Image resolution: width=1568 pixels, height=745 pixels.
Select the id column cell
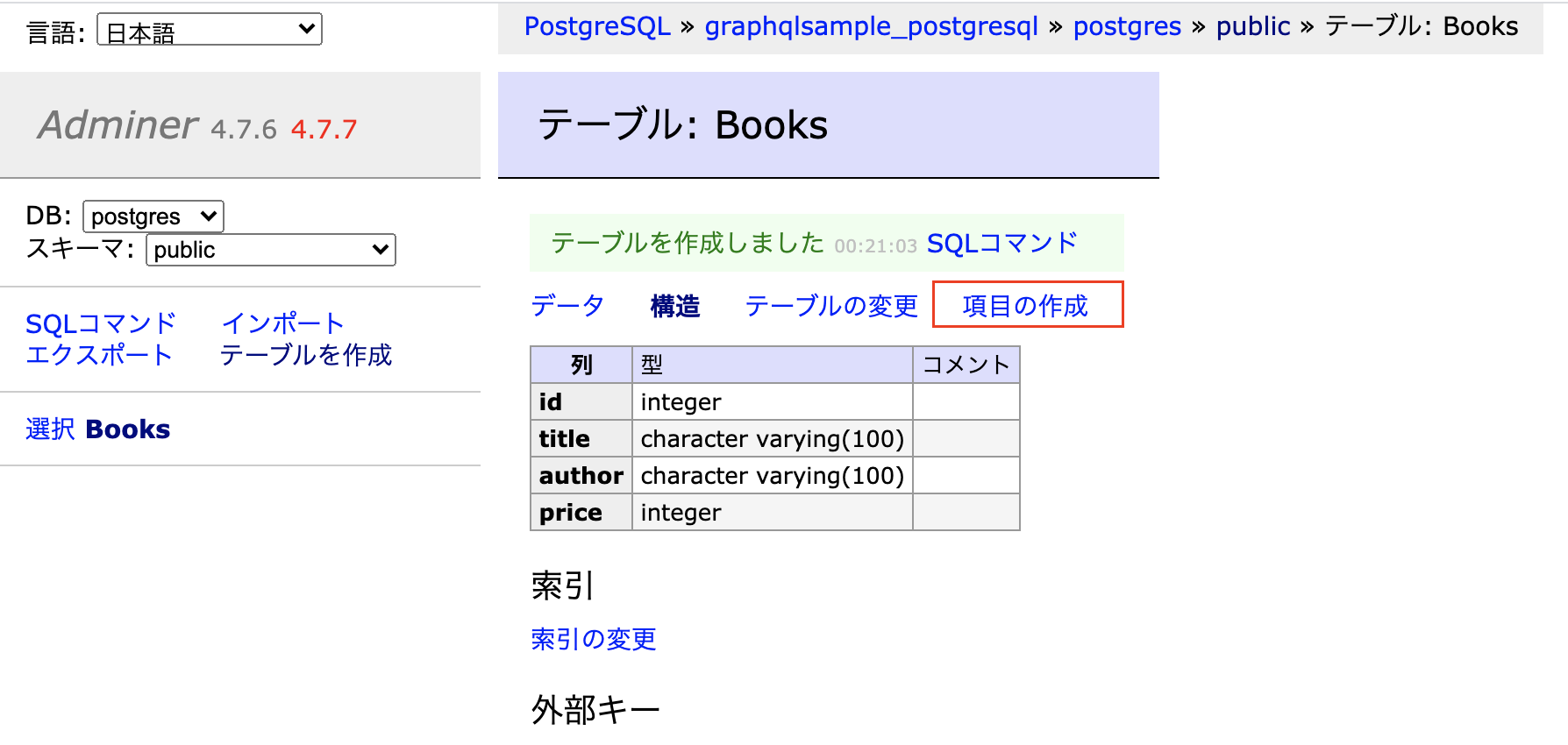(581, 402)
